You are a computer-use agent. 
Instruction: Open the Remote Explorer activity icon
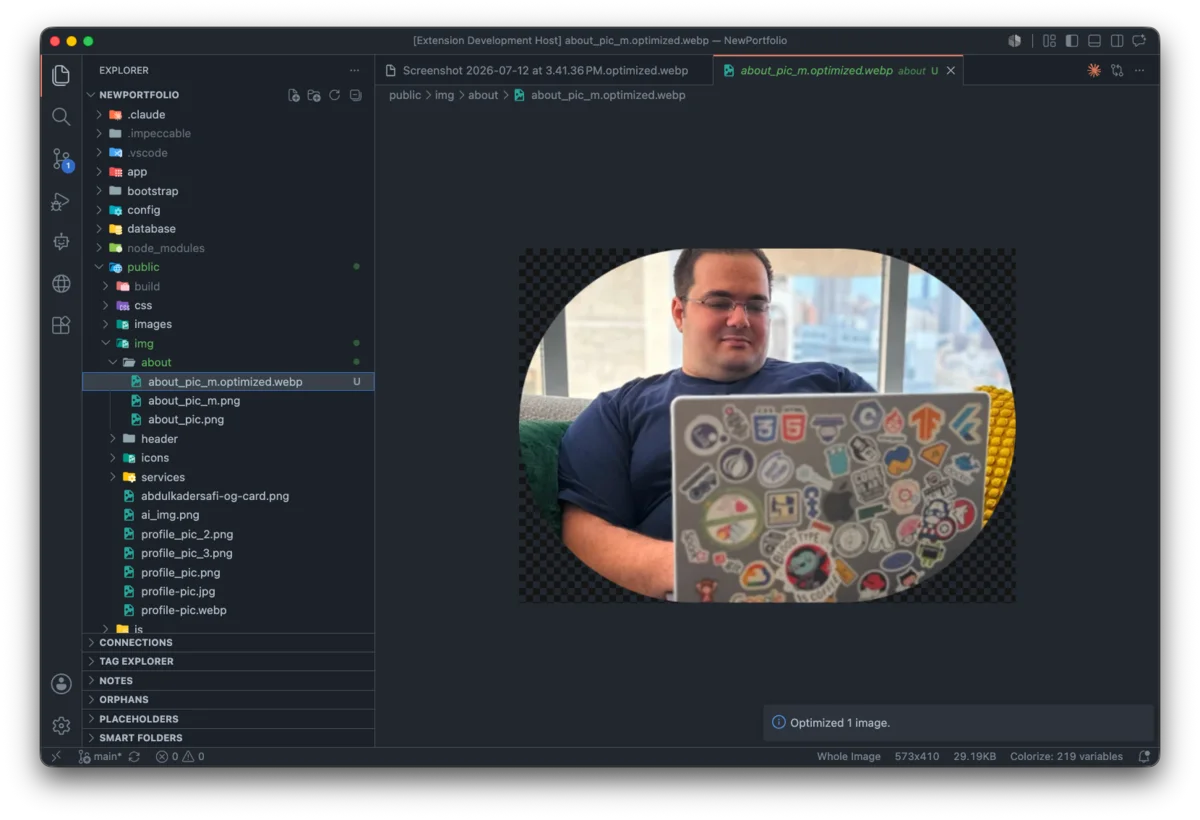pos(61,242)
